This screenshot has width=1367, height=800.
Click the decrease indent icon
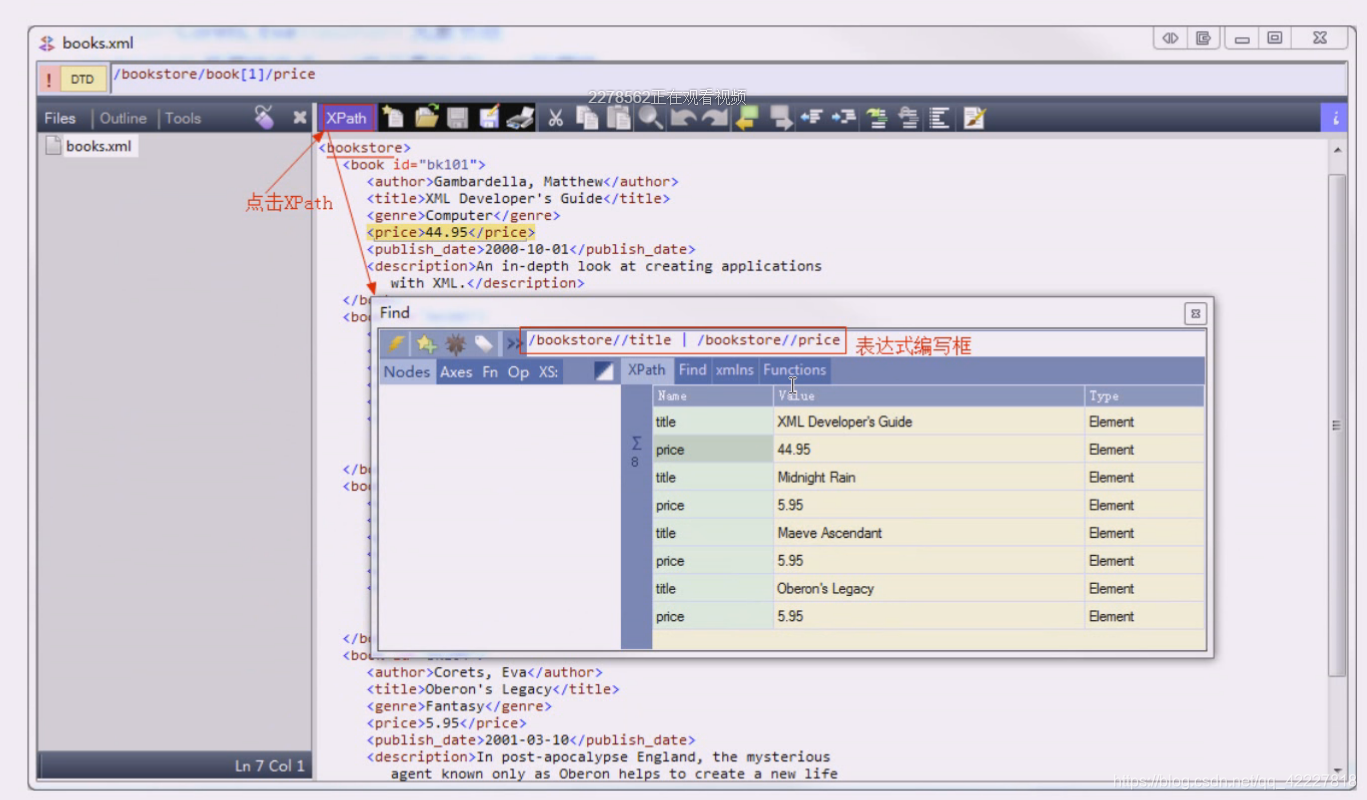click(811, 118)
